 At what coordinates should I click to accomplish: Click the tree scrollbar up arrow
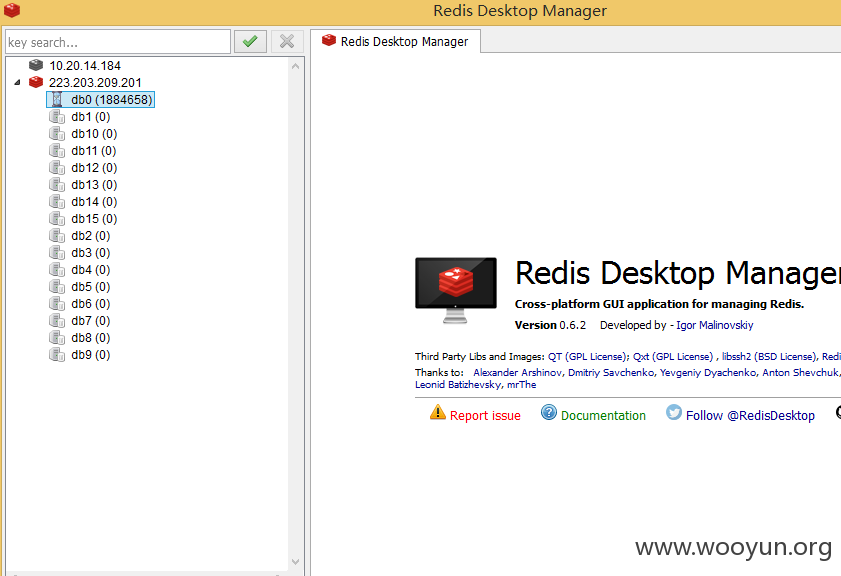(x=296, y=66)
